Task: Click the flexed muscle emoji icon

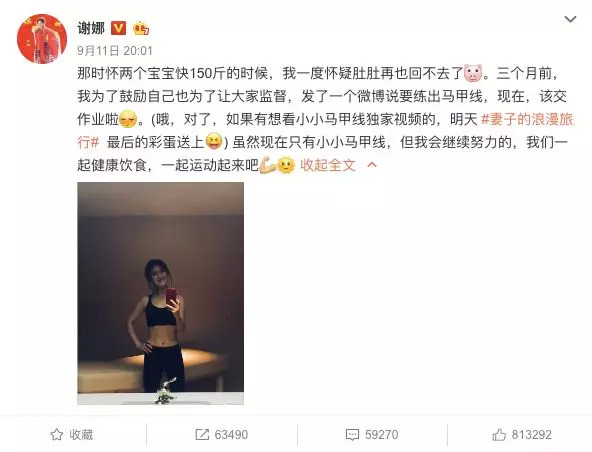Action: coord(268,165)
